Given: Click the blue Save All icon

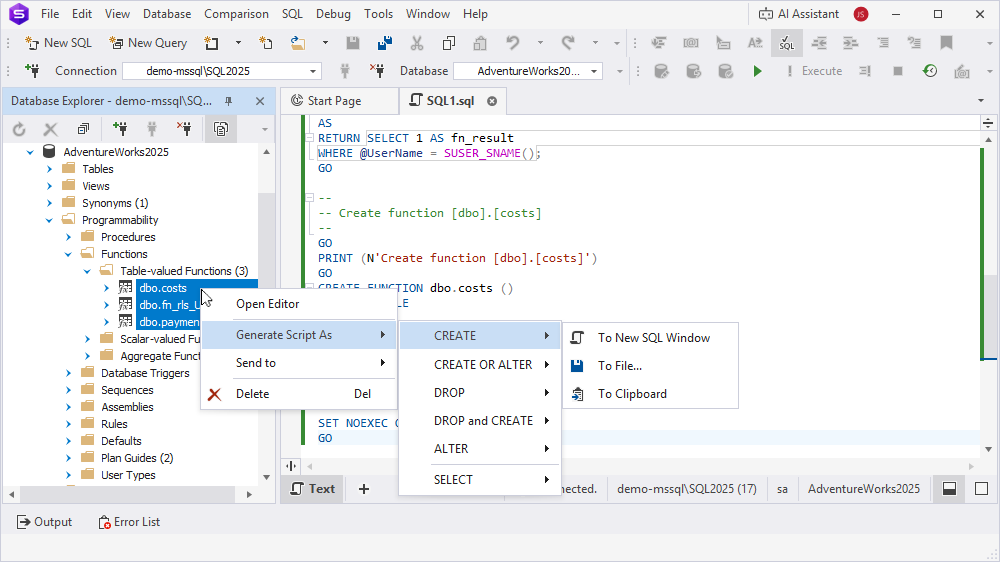Looking at the screenshot, I should coord(385,43).
